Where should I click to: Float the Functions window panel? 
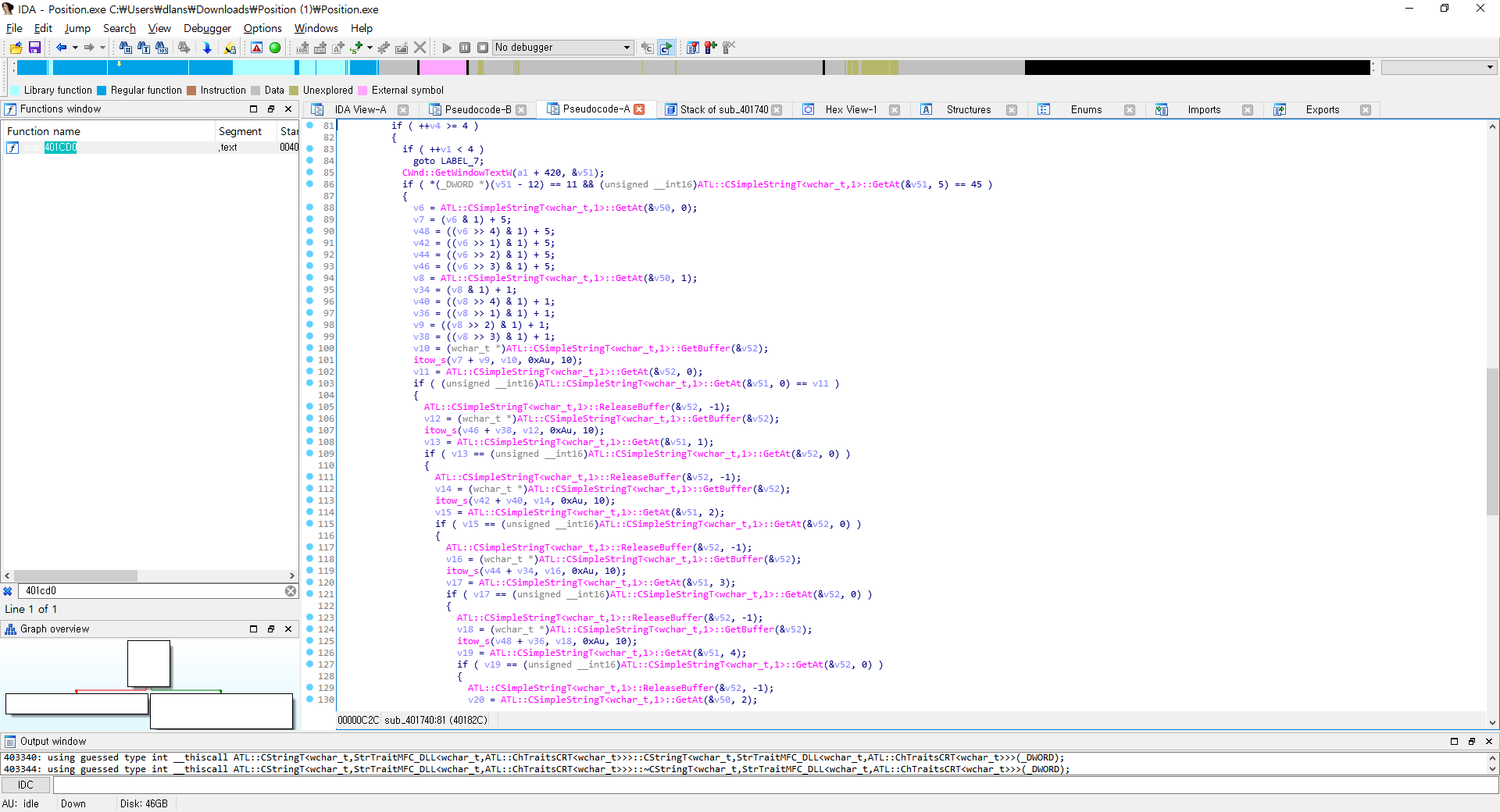(x=271, y=109)
